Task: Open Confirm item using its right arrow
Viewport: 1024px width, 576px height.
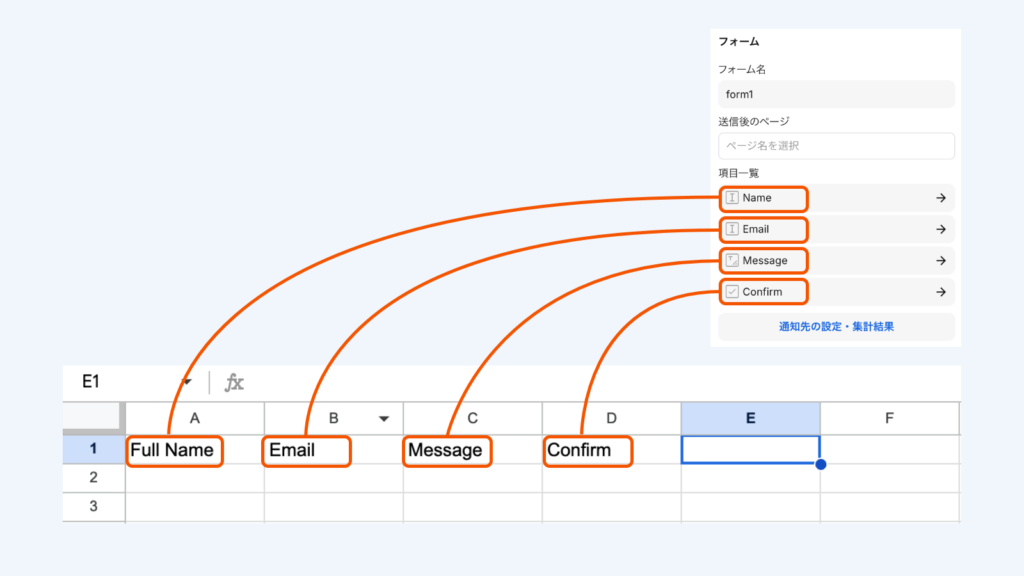Action: tap(940, 292)
